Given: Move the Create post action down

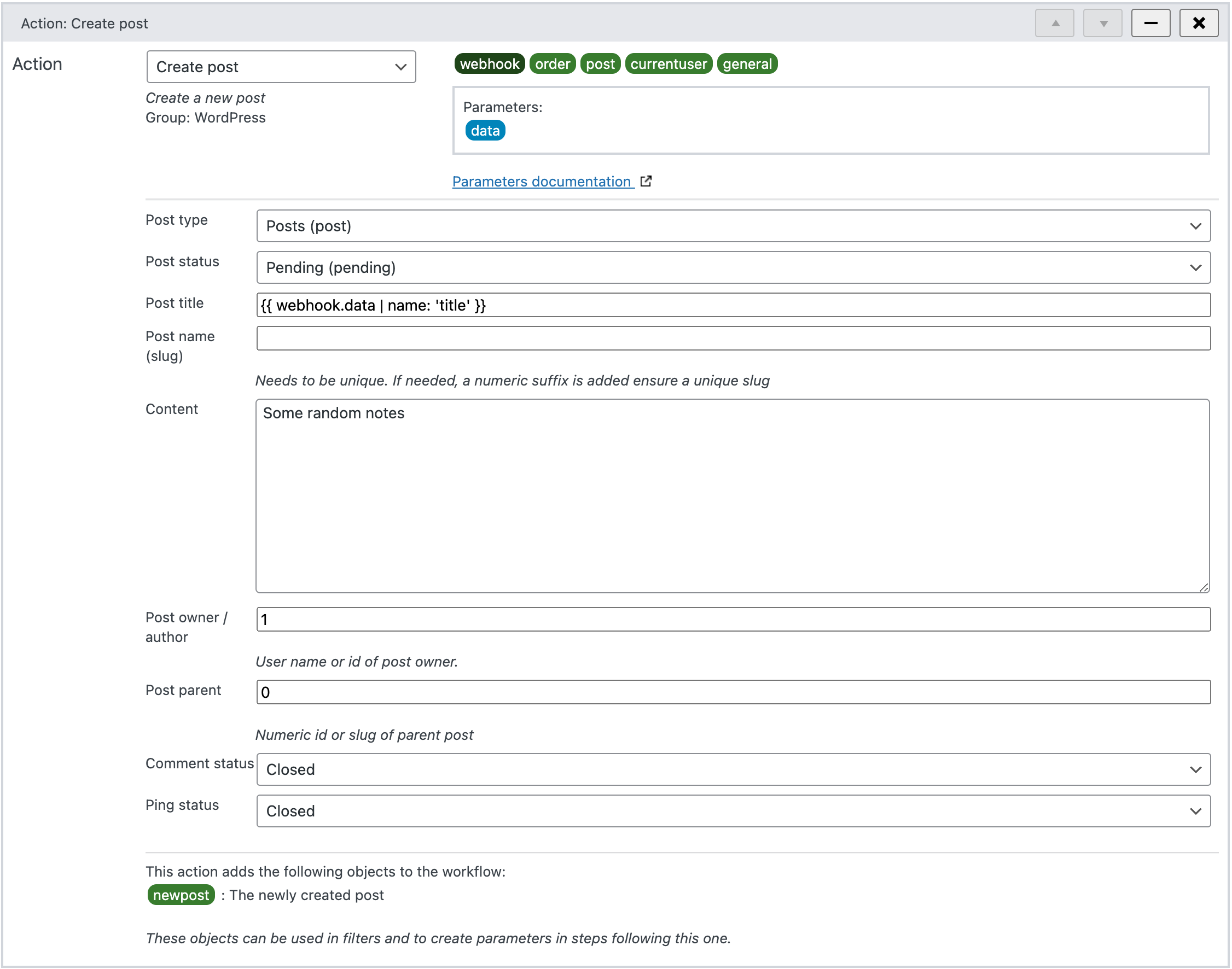Looking at the screenshot, I should pos(1102,22).
